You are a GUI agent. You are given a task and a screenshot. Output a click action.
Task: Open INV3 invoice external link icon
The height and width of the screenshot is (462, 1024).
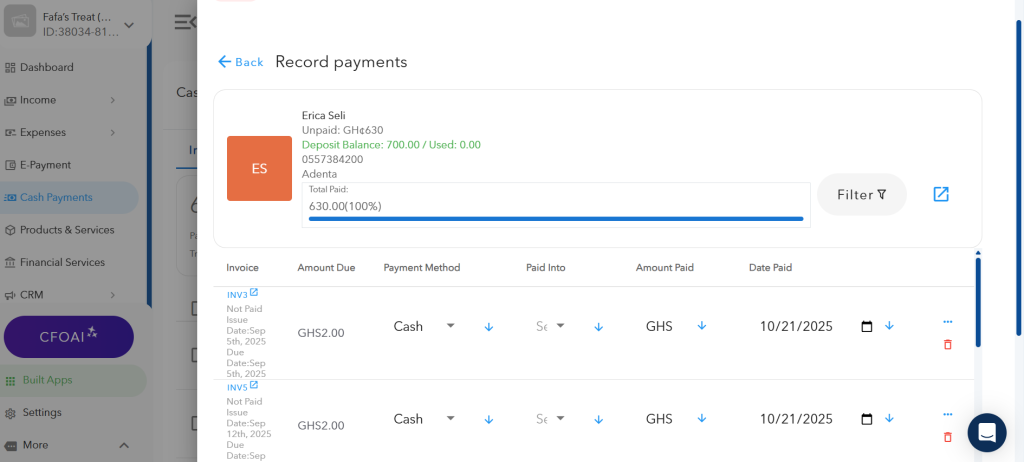tap(254, 293)
